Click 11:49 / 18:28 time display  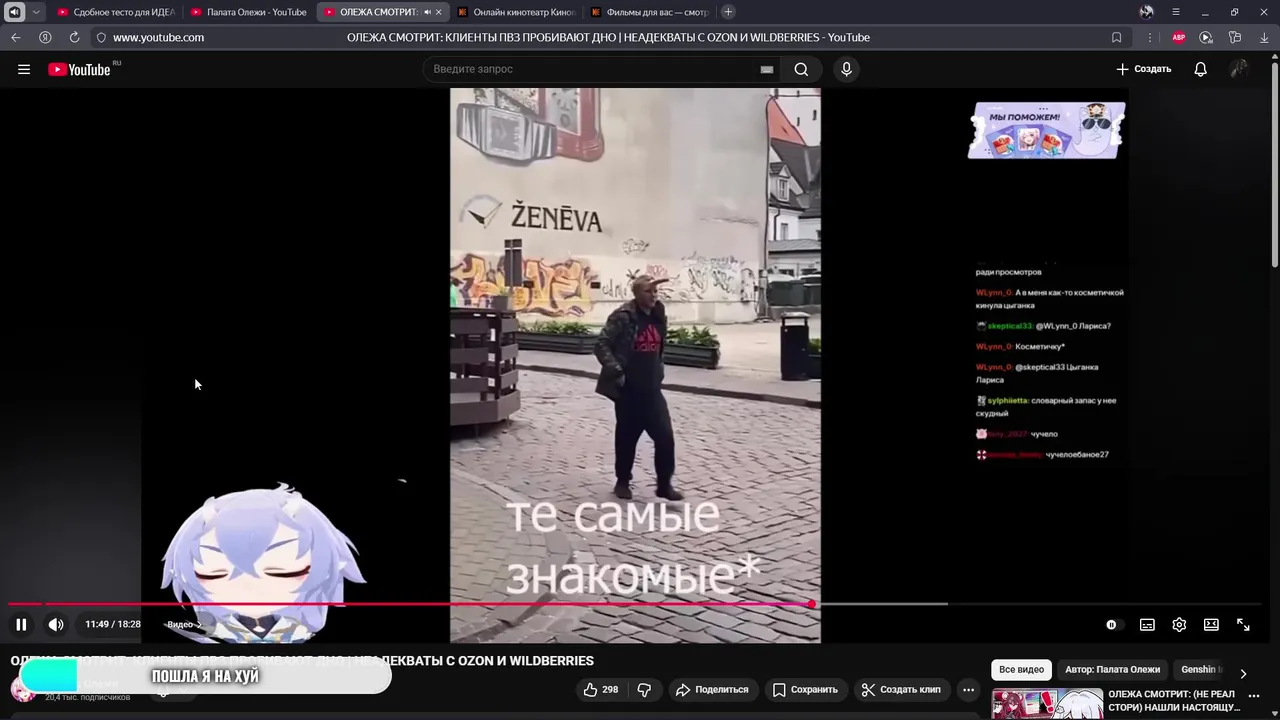(113, 624)
